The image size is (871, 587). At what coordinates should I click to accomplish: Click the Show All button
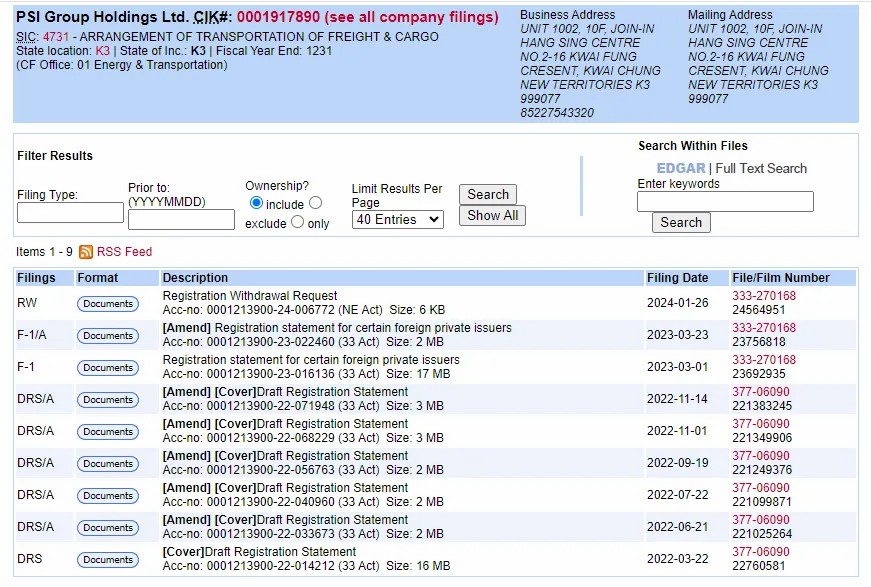[492, 215]
